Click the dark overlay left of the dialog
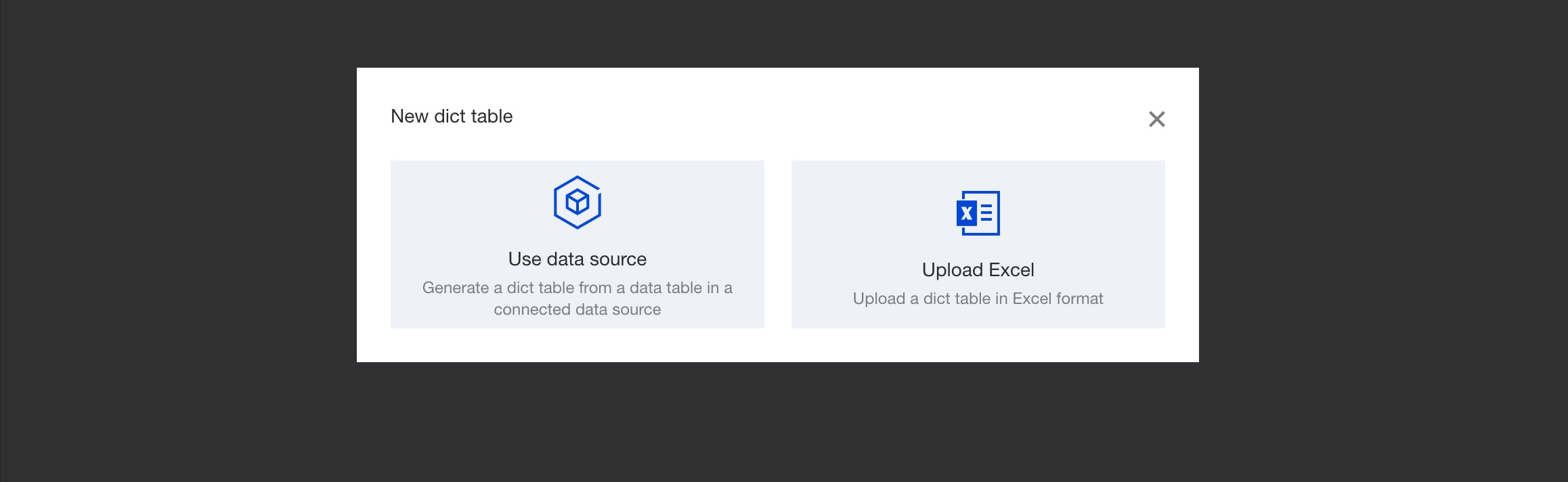1568x482 pixels. click(x=176, y=237)
